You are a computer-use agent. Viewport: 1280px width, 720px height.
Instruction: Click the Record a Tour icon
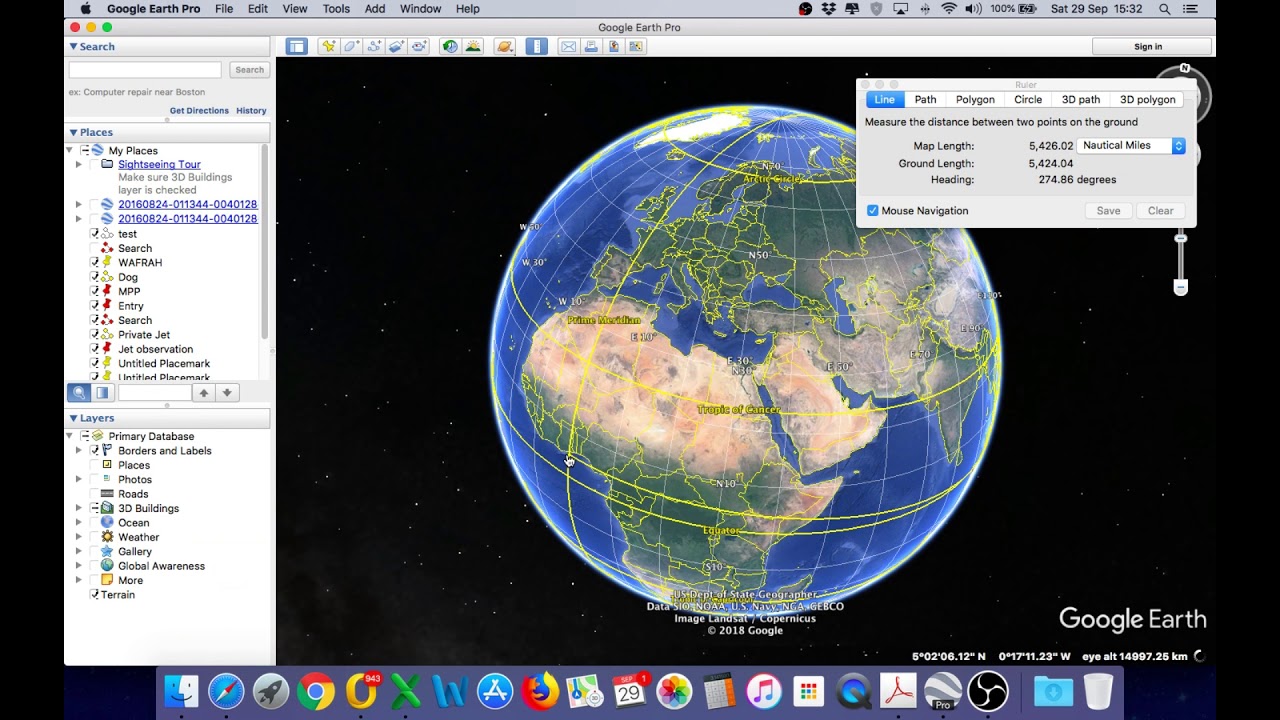click(420, 46)
